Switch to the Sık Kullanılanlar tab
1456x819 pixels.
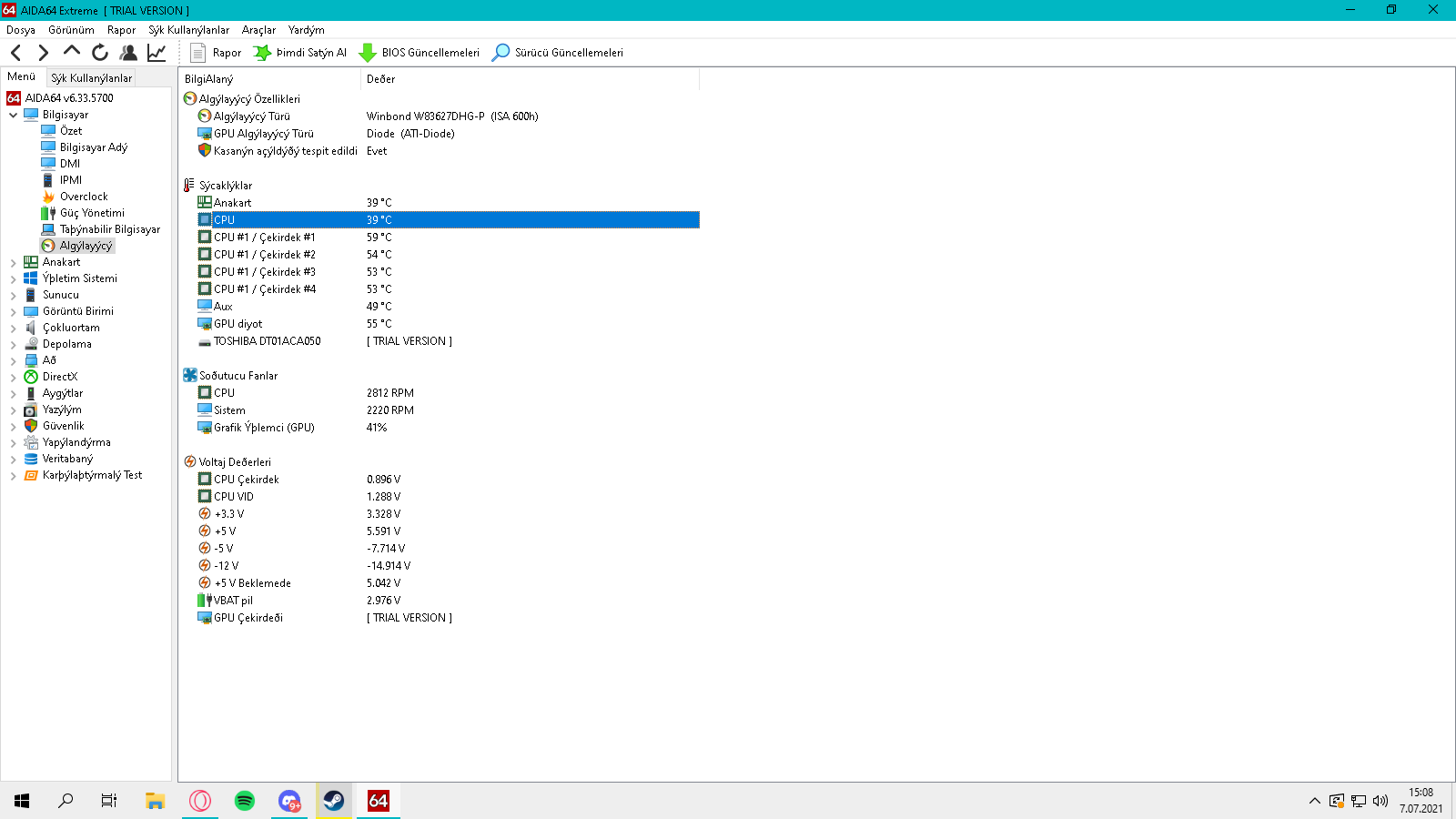[x=91, y=77]
